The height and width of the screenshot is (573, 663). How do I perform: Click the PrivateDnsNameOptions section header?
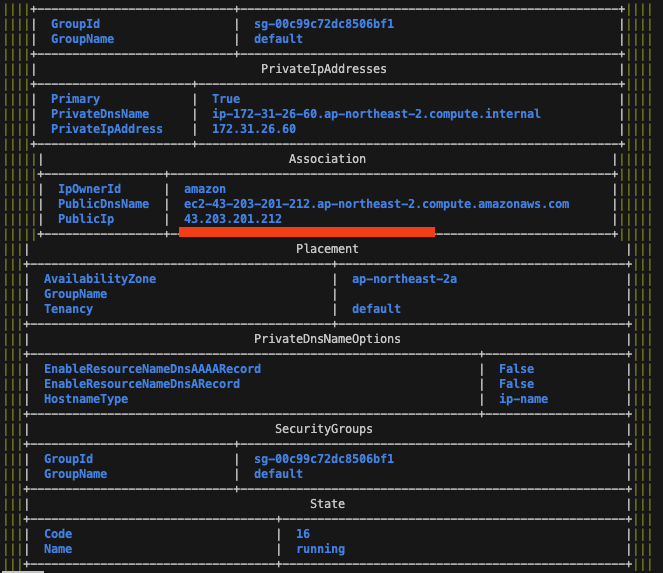(327, 339)
